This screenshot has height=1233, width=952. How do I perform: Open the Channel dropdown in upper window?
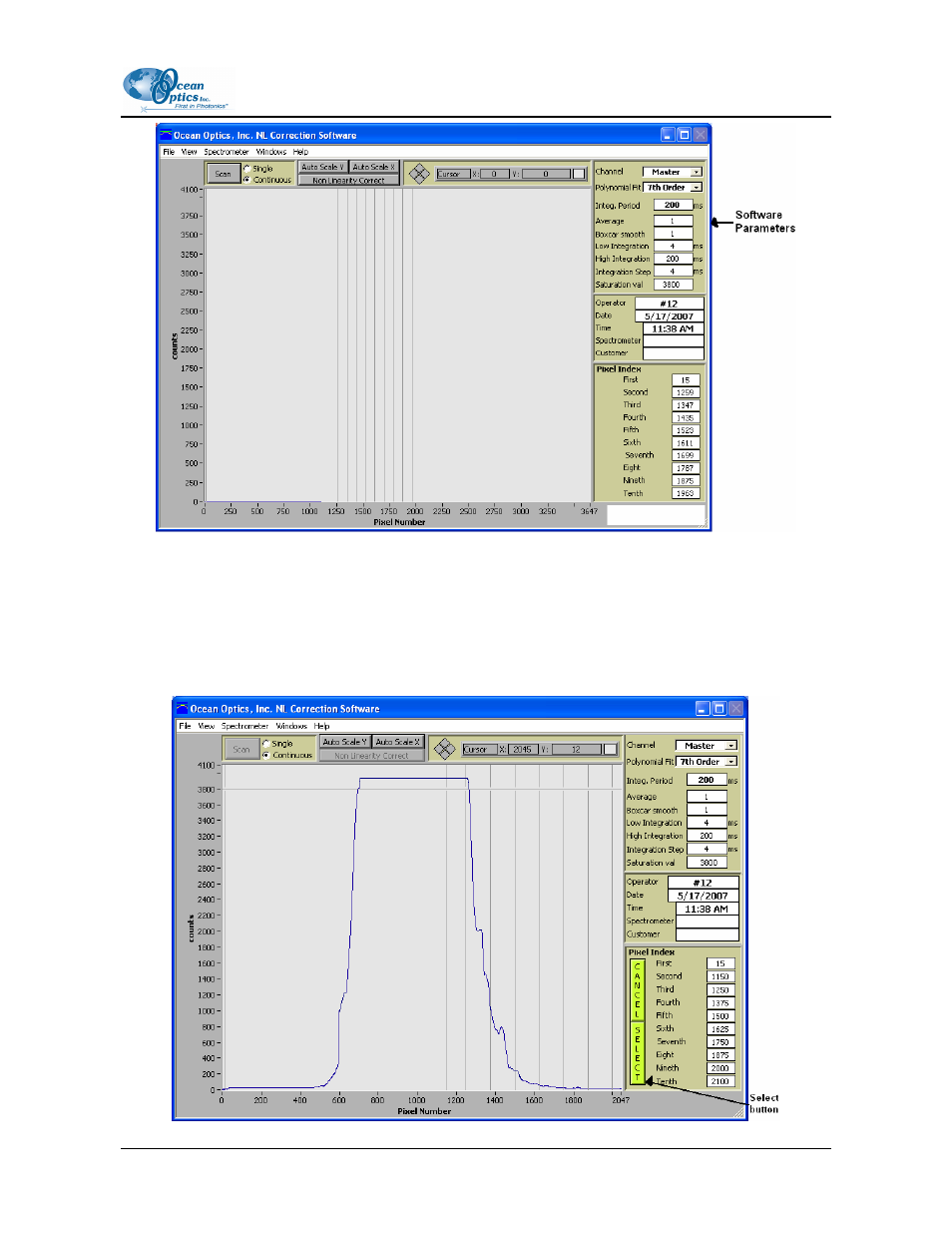672,172
